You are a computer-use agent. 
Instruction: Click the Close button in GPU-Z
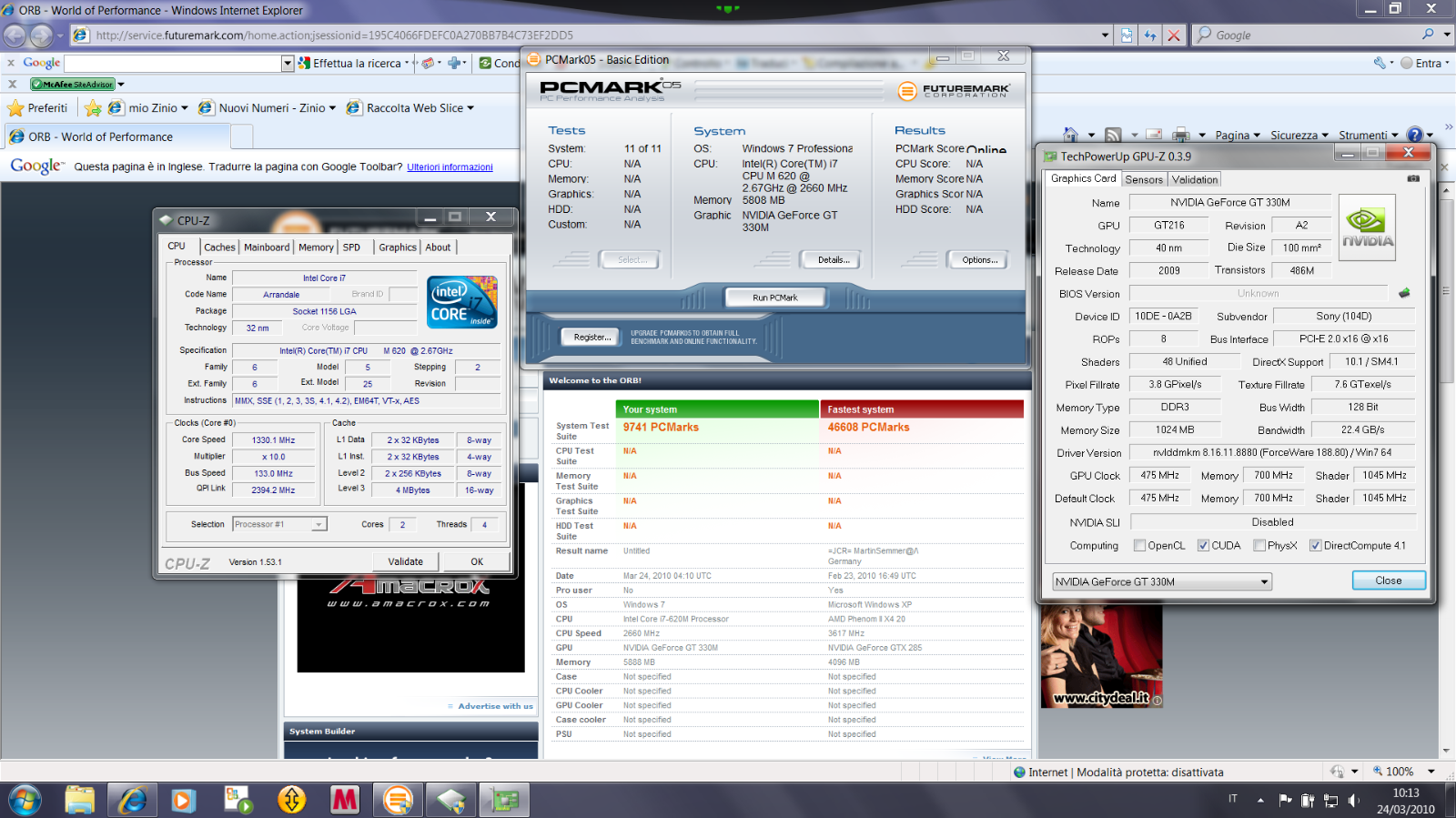(1389, 581)
